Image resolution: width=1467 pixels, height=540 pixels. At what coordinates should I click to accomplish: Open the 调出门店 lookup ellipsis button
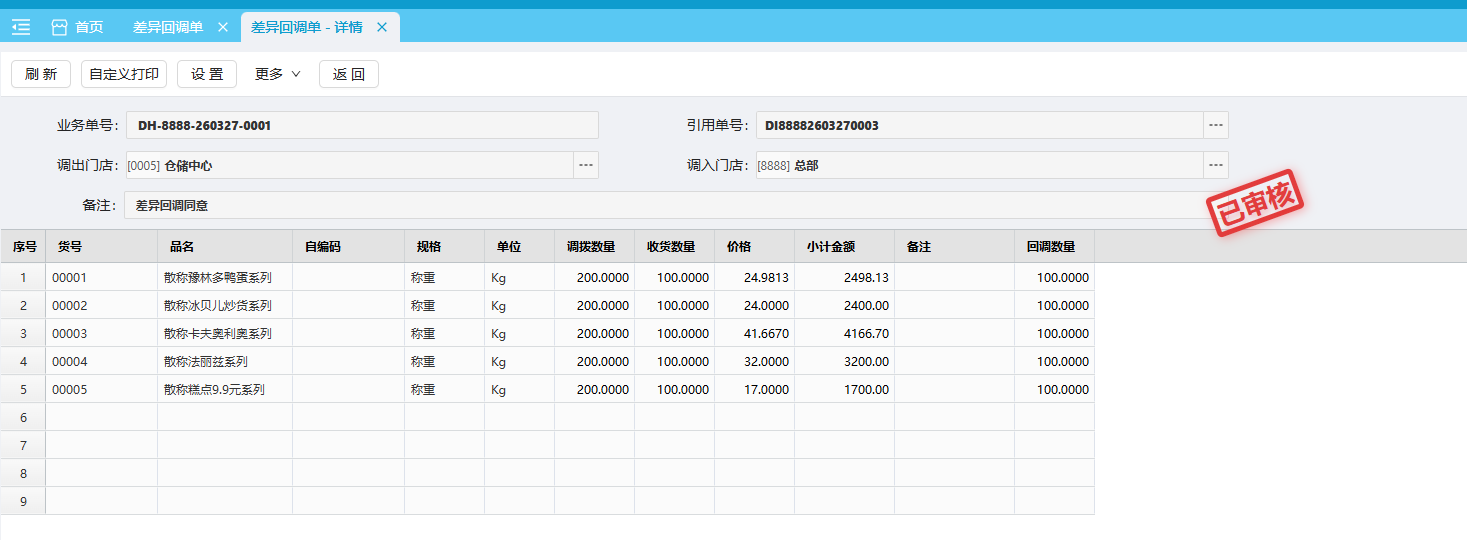(x=586, y=165)
